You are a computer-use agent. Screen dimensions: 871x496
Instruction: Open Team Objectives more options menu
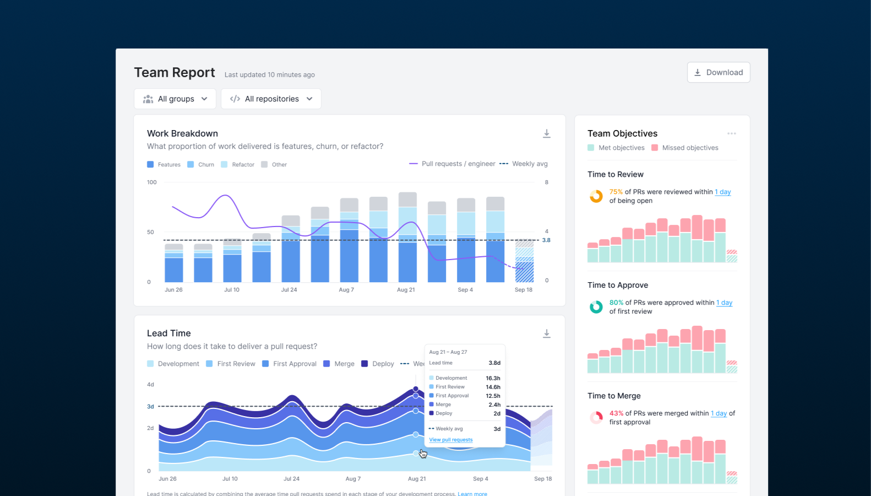[731, 133]
